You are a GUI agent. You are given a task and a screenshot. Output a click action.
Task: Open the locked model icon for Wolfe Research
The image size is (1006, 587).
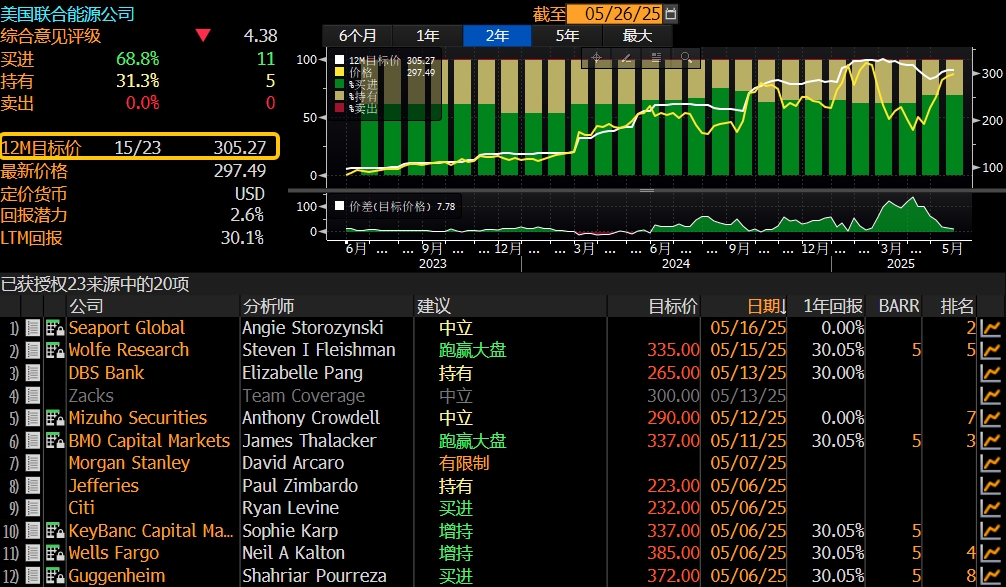pos(55,351)
